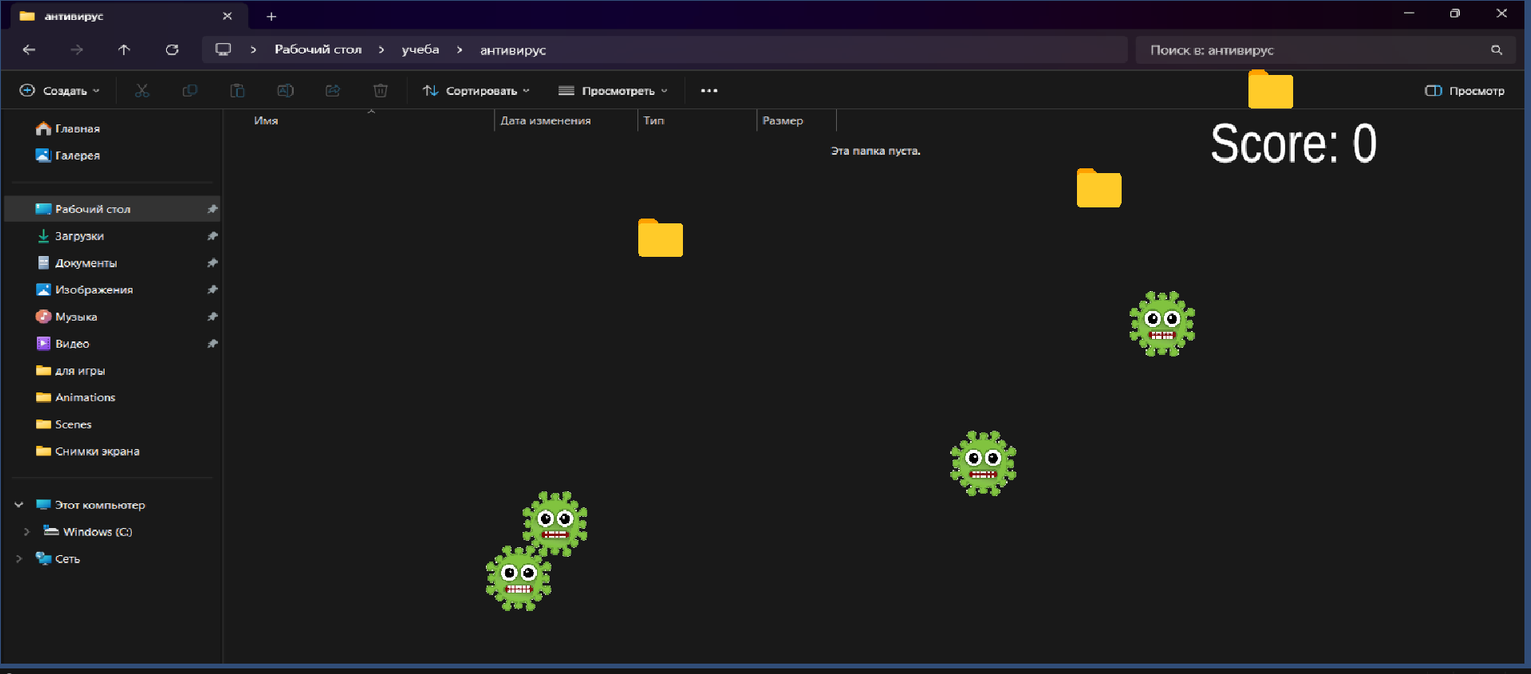
Task: Open the Сортировать dropdown
Action: tap(476, 91)
